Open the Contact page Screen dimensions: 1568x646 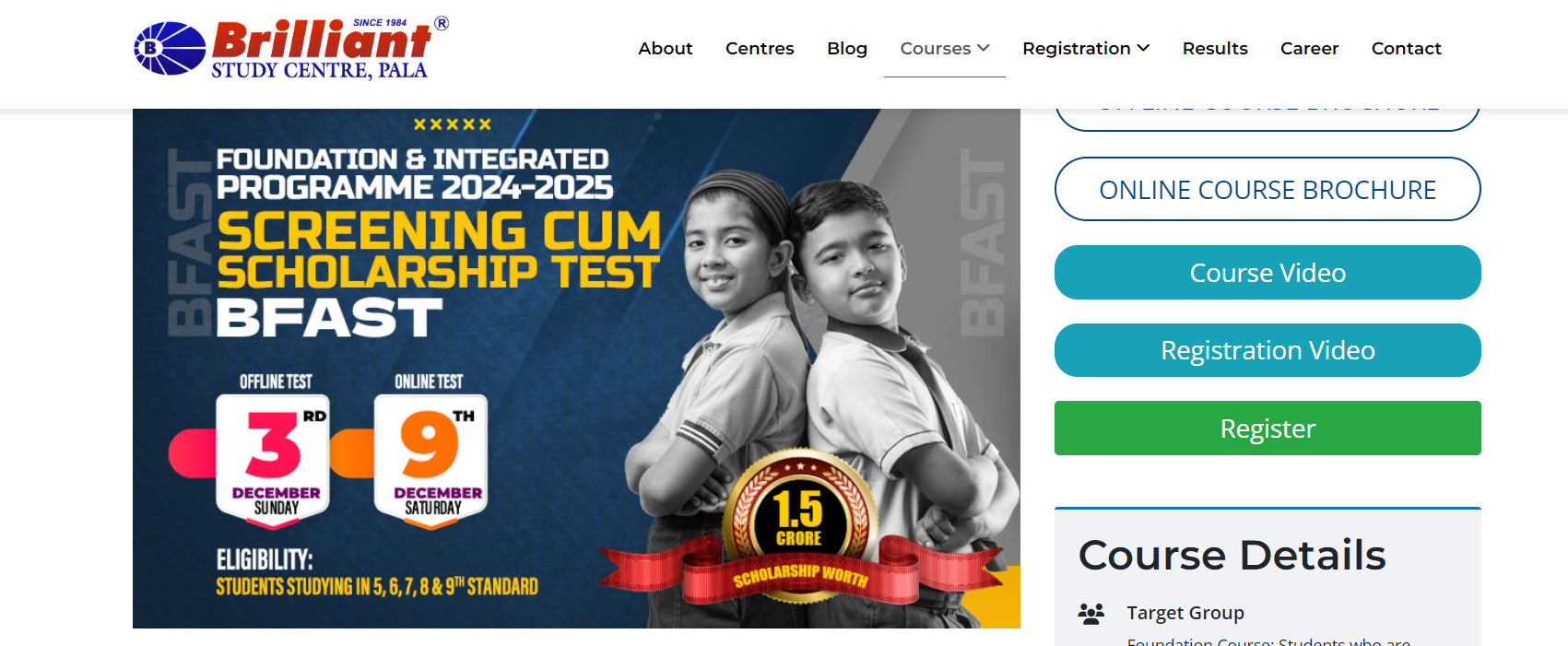pos(1406,48)
